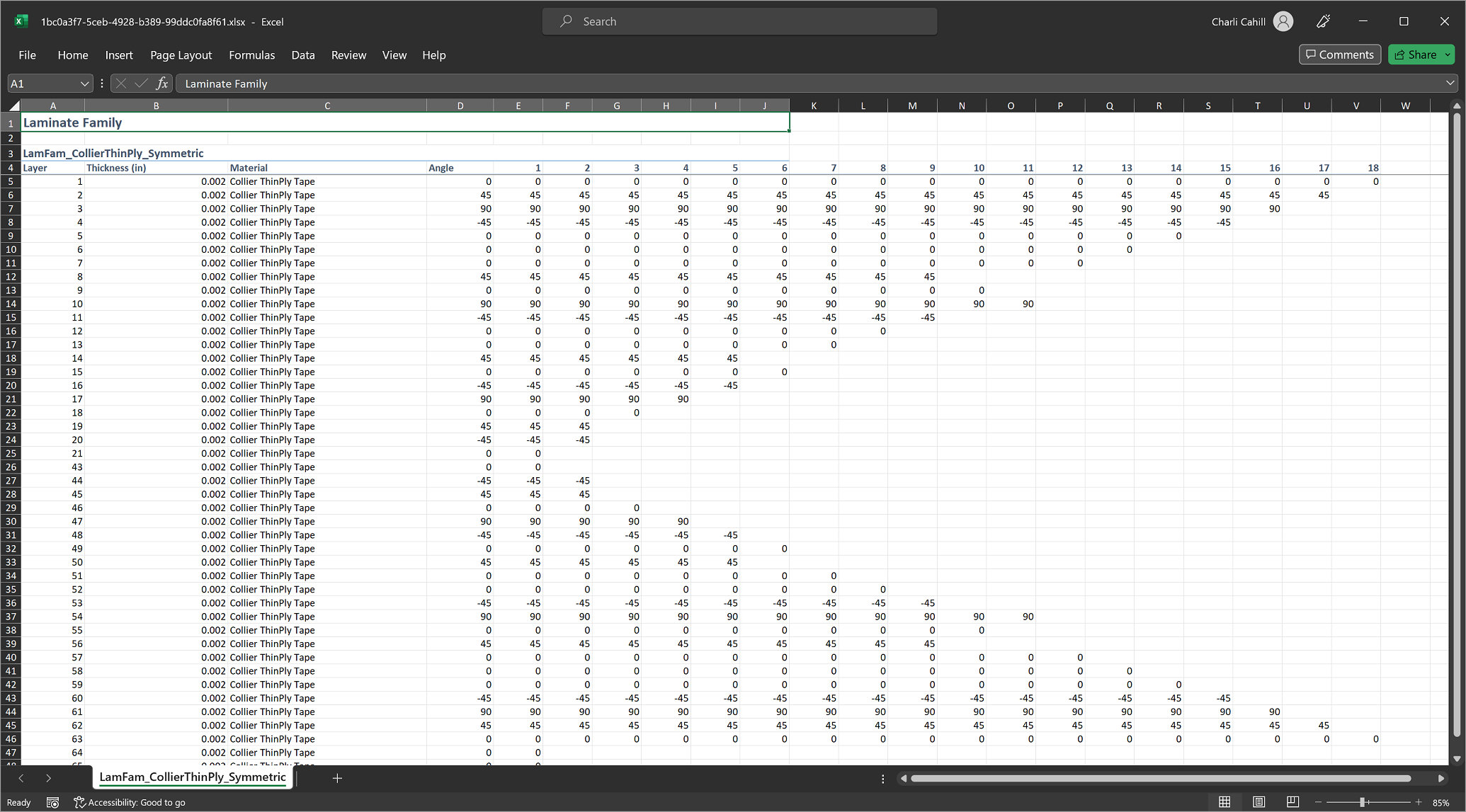
Task: Select the LamFam_CollierThinPly_Symmetric cell in row 3
Action: point(113,153)
